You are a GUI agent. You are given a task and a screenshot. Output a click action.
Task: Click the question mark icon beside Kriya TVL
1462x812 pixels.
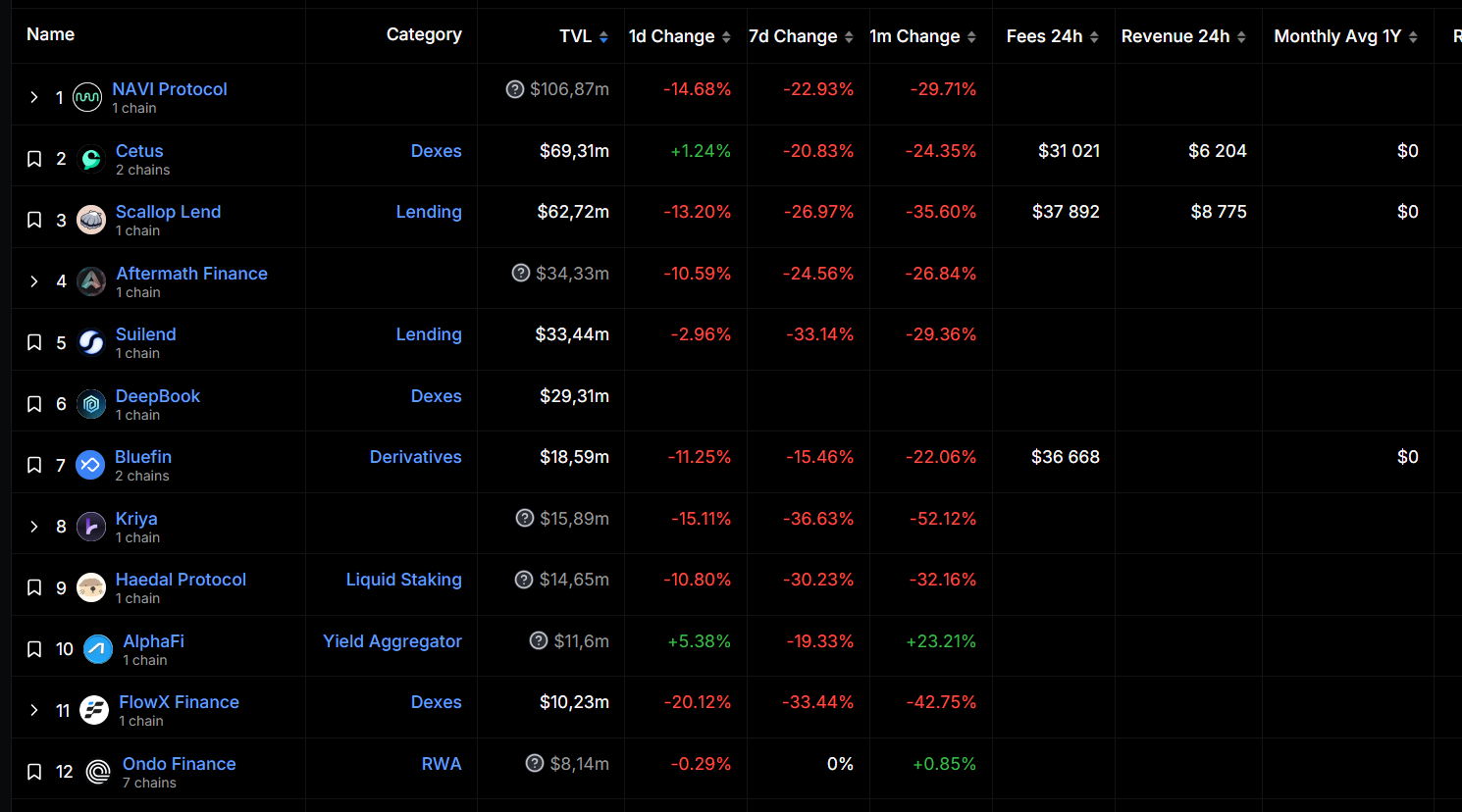(x=525, y=518)
